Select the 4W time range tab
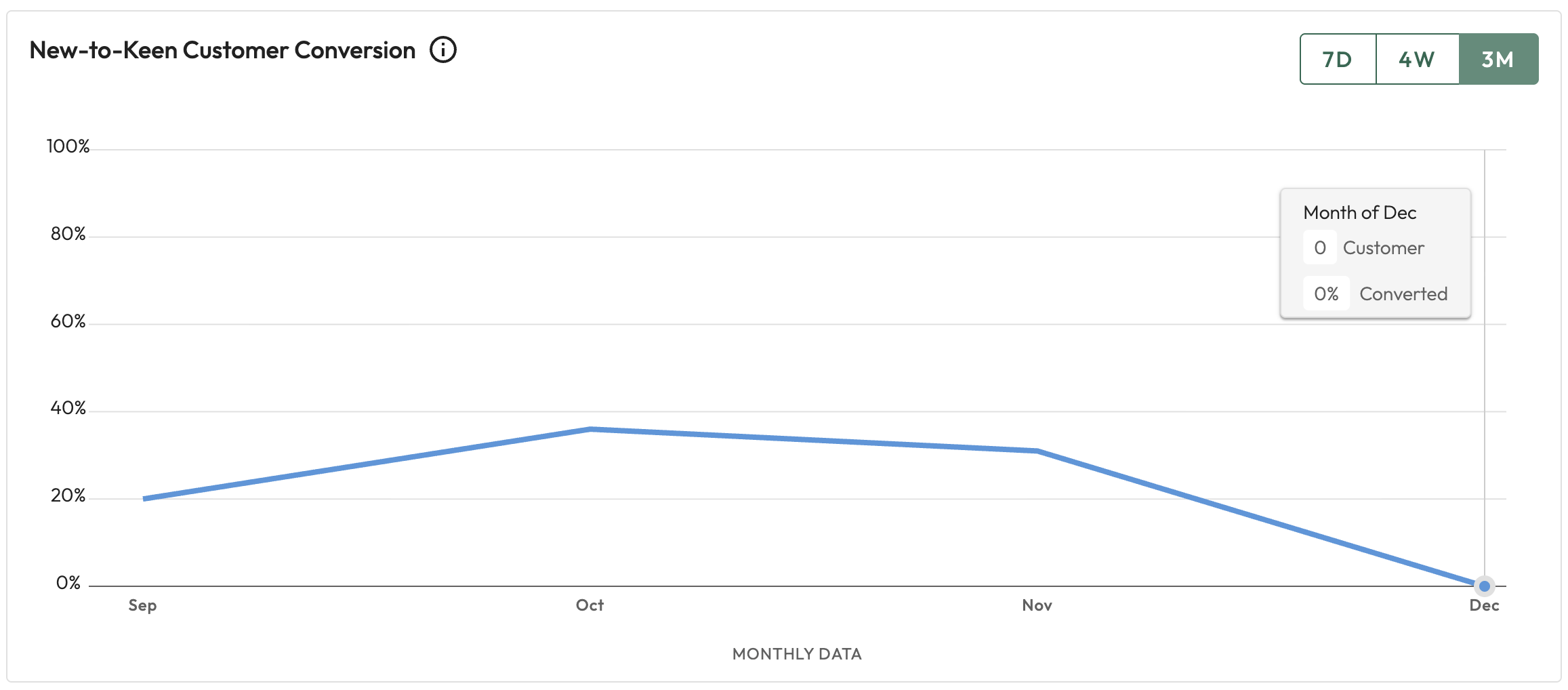Screen dimensions: 1568x690 pyautogui.click(x=1417, y=60)
